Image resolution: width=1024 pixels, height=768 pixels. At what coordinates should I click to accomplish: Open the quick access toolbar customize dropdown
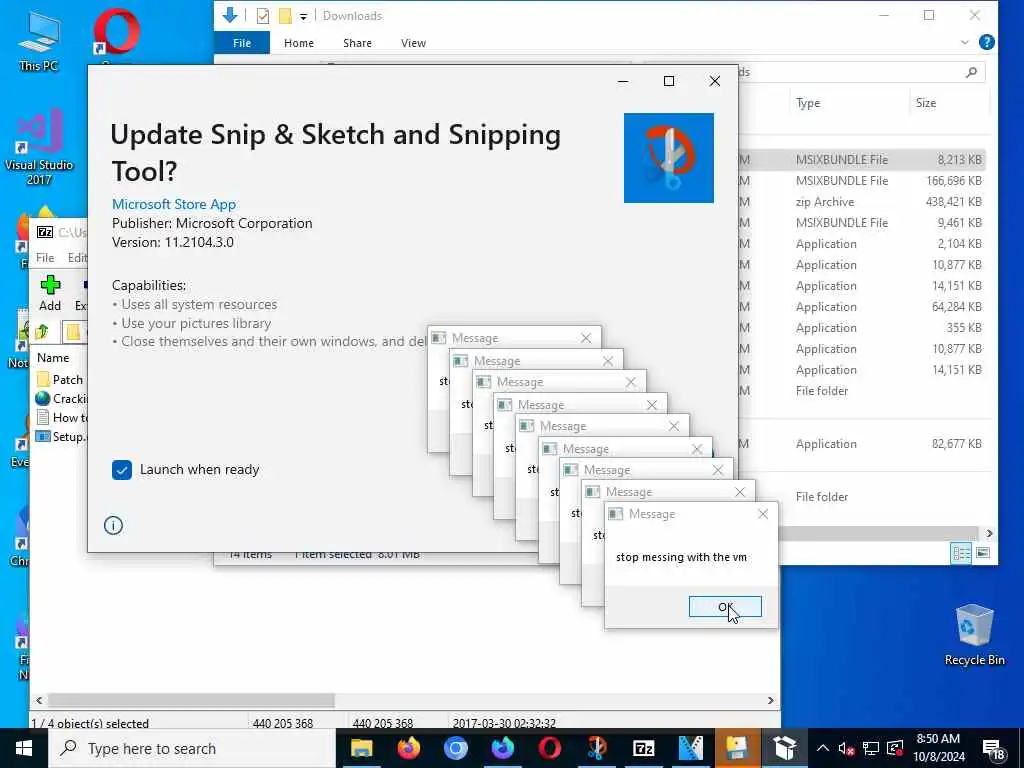point(304,17)
